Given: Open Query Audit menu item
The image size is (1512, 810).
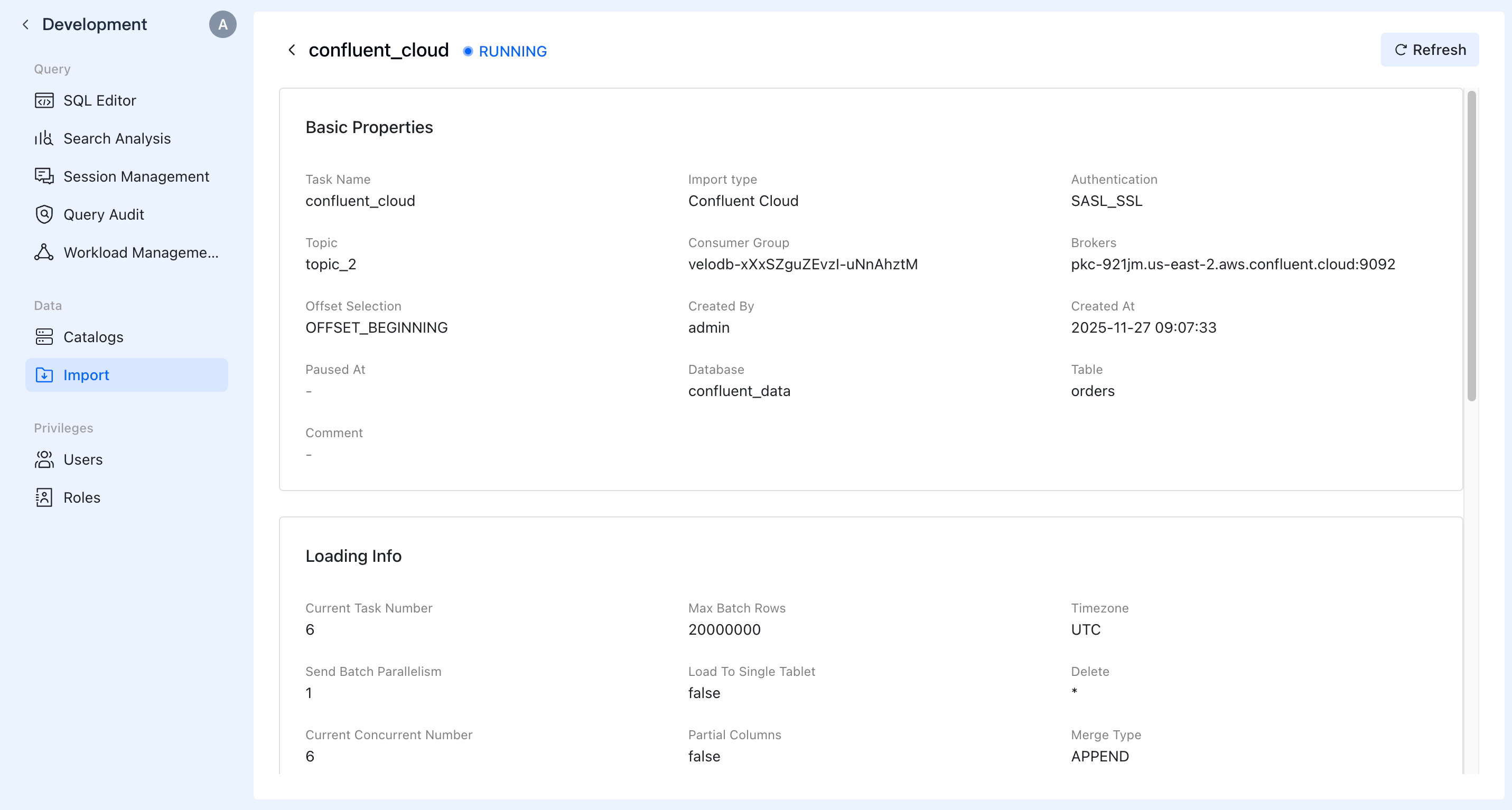Looking at the screenshot, I should click(x=104, y=215).
